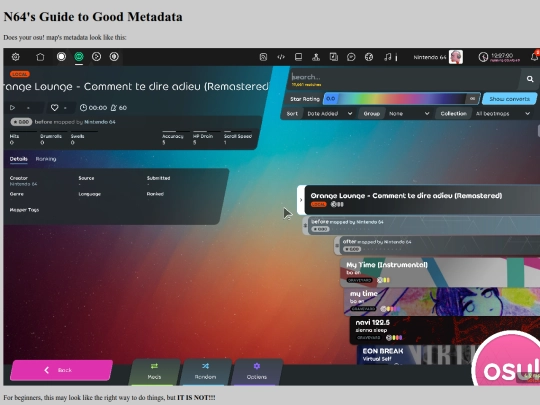Image resolution: width=540 pixels, height=405 pixels.
Task: Click the Star Rating upper infinity handle
Action: pyautogui.click(x=472, y=99)
